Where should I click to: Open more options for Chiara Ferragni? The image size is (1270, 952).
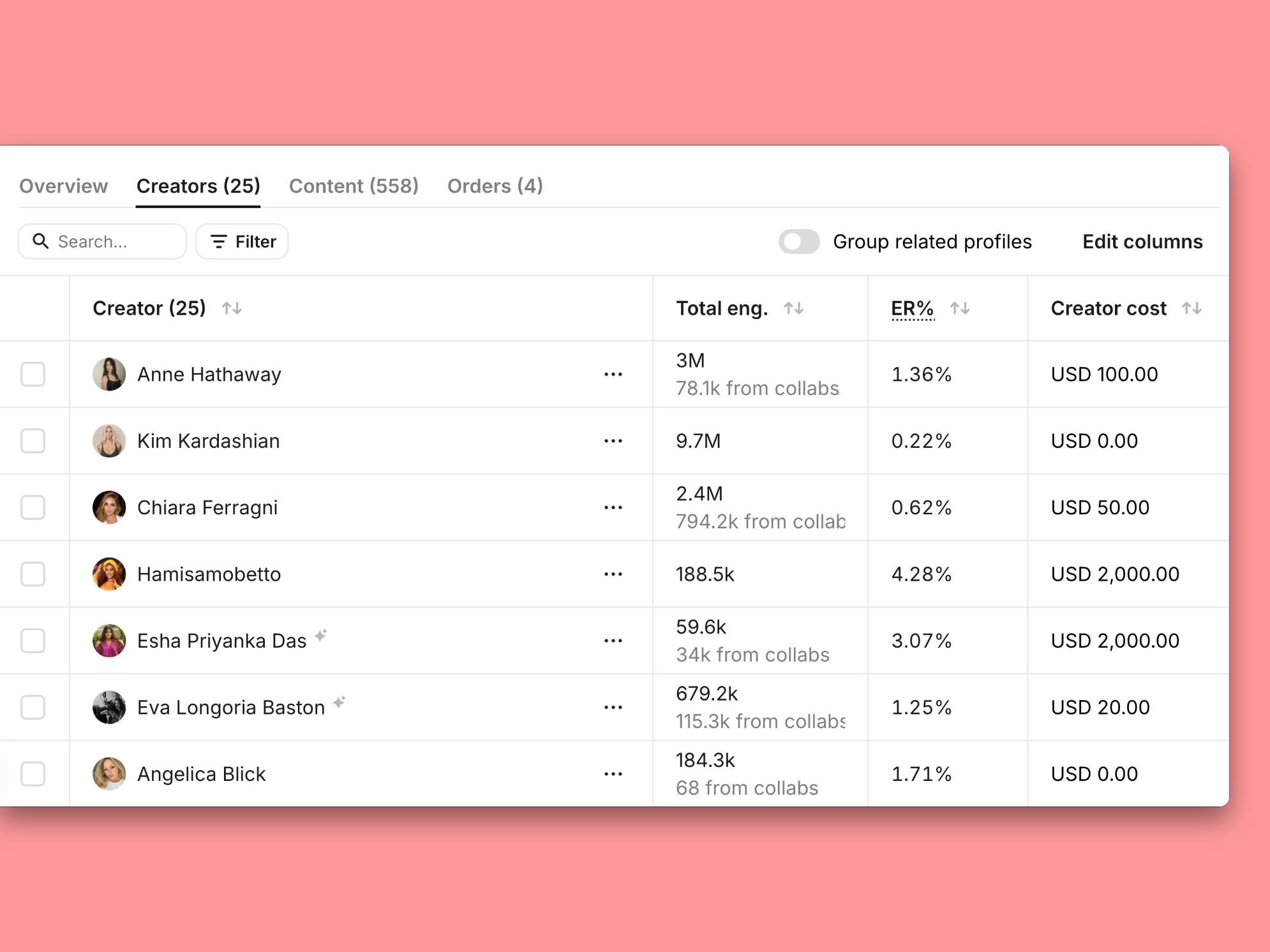click(x=613, y=508)
